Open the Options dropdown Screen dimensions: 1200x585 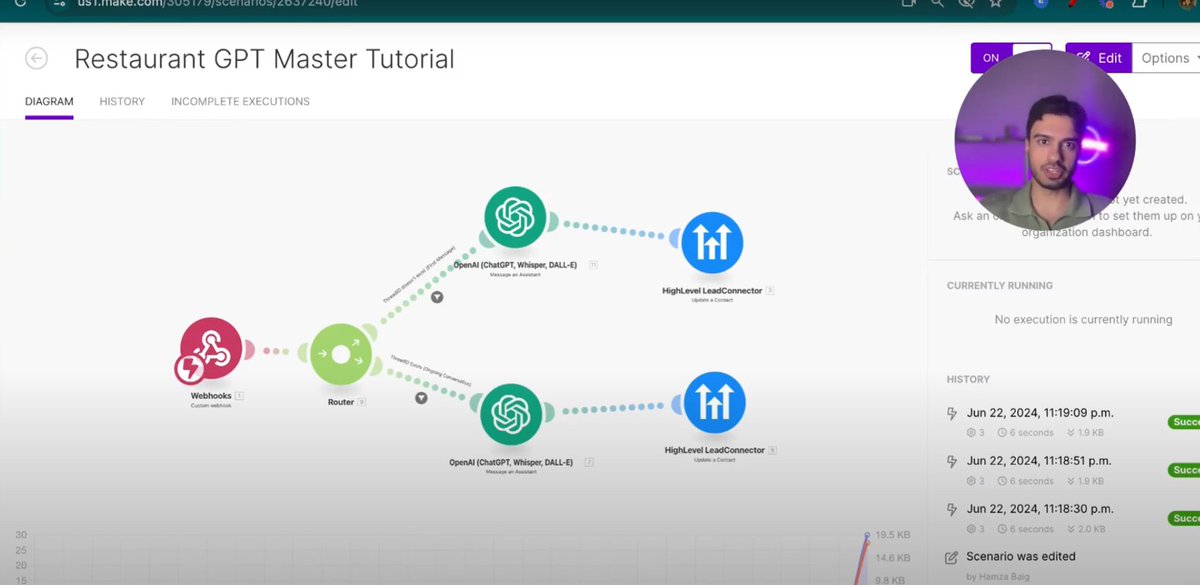click(x=1166, y=58)
